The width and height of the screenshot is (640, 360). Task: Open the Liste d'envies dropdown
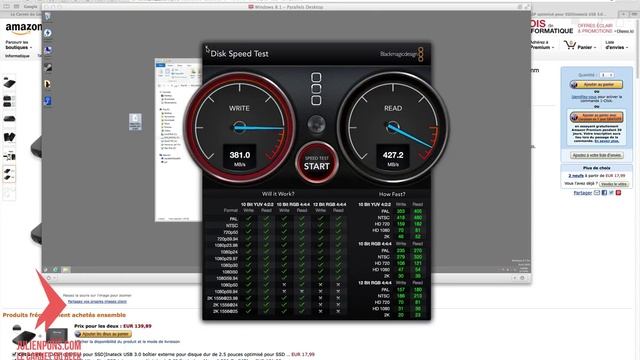[616, 45]
